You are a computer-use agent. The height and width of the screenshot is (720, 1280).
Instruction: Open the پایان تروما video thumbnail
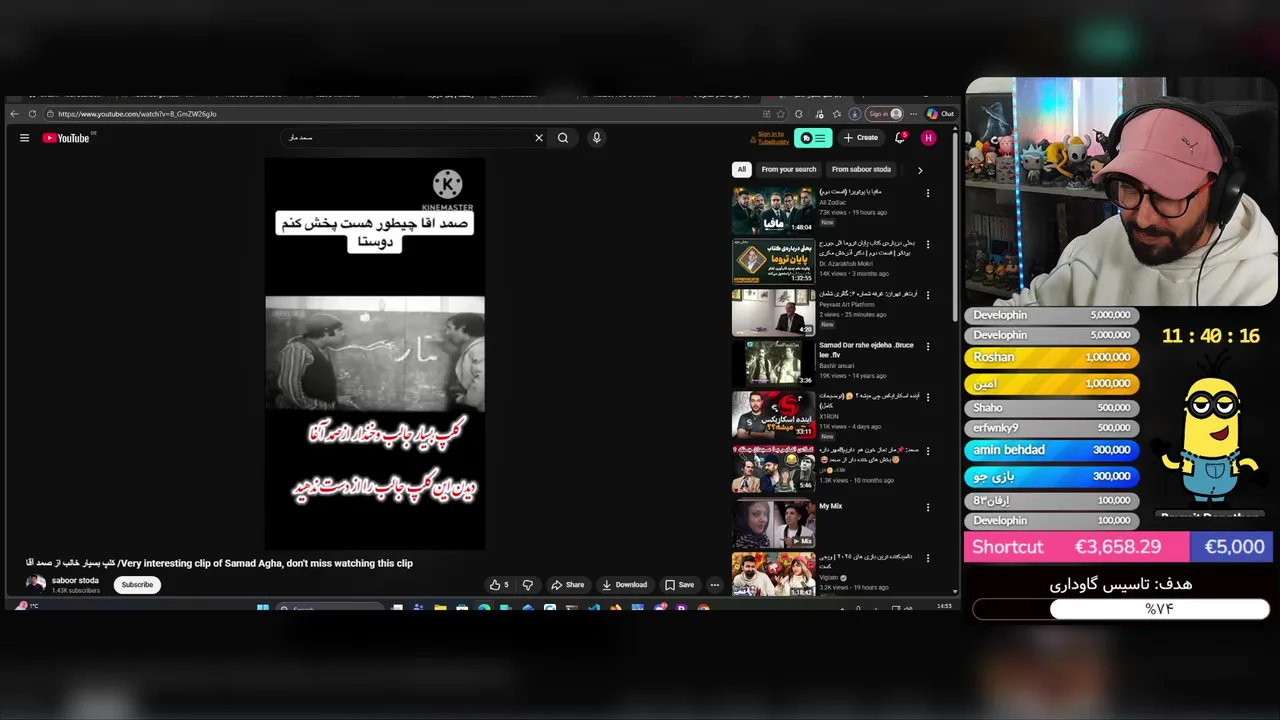point(773,261)
